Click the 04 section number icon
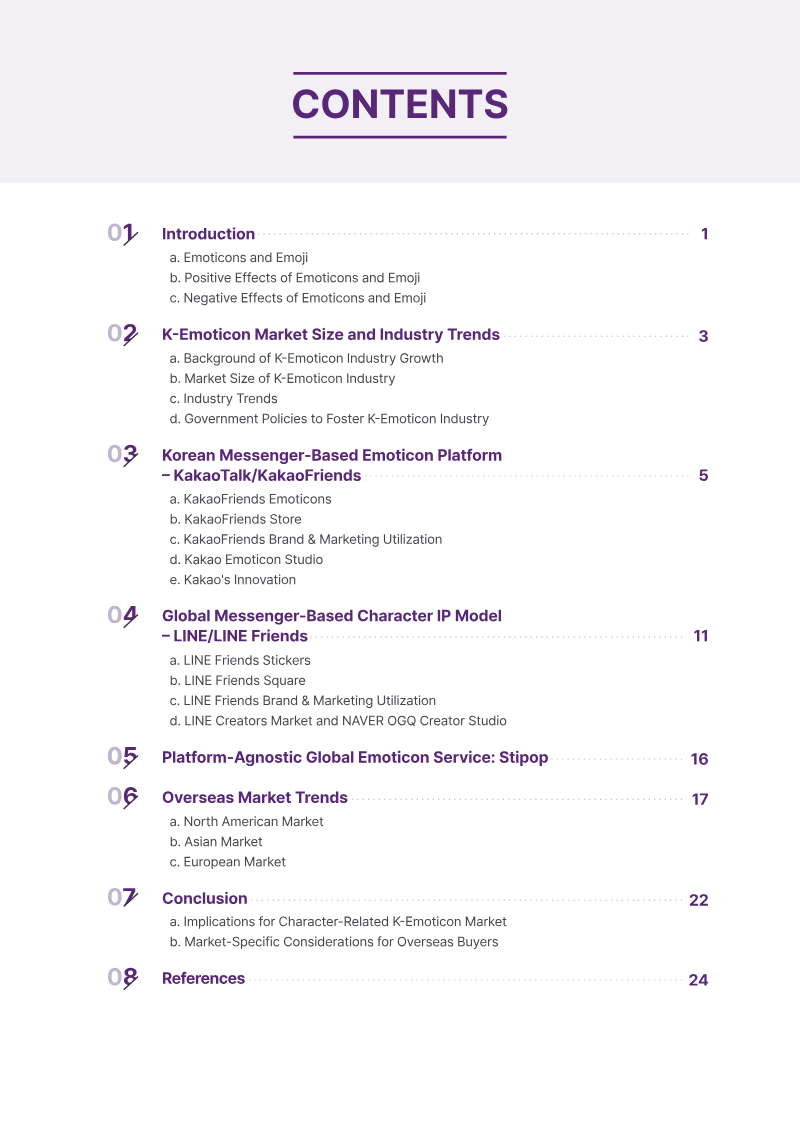Screen dimensions: 800x1131 (123, 615)
